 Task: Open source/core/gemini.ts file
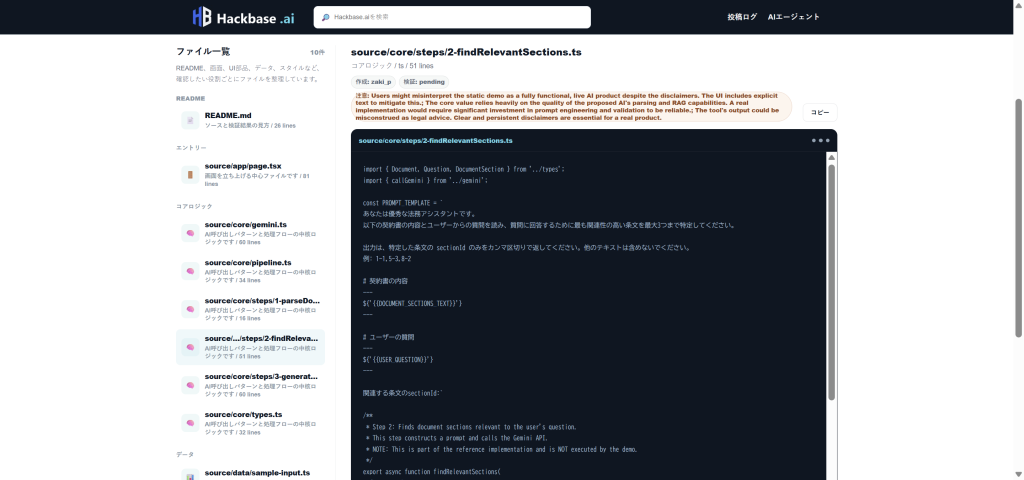point(250,233)
